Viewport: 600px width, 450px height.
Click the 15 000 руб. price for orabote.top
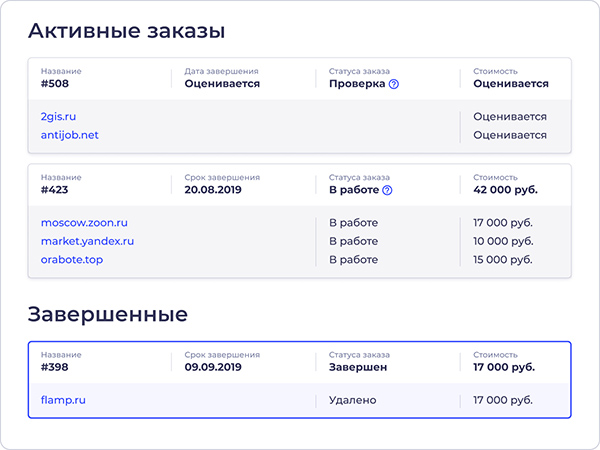(503, 259)
